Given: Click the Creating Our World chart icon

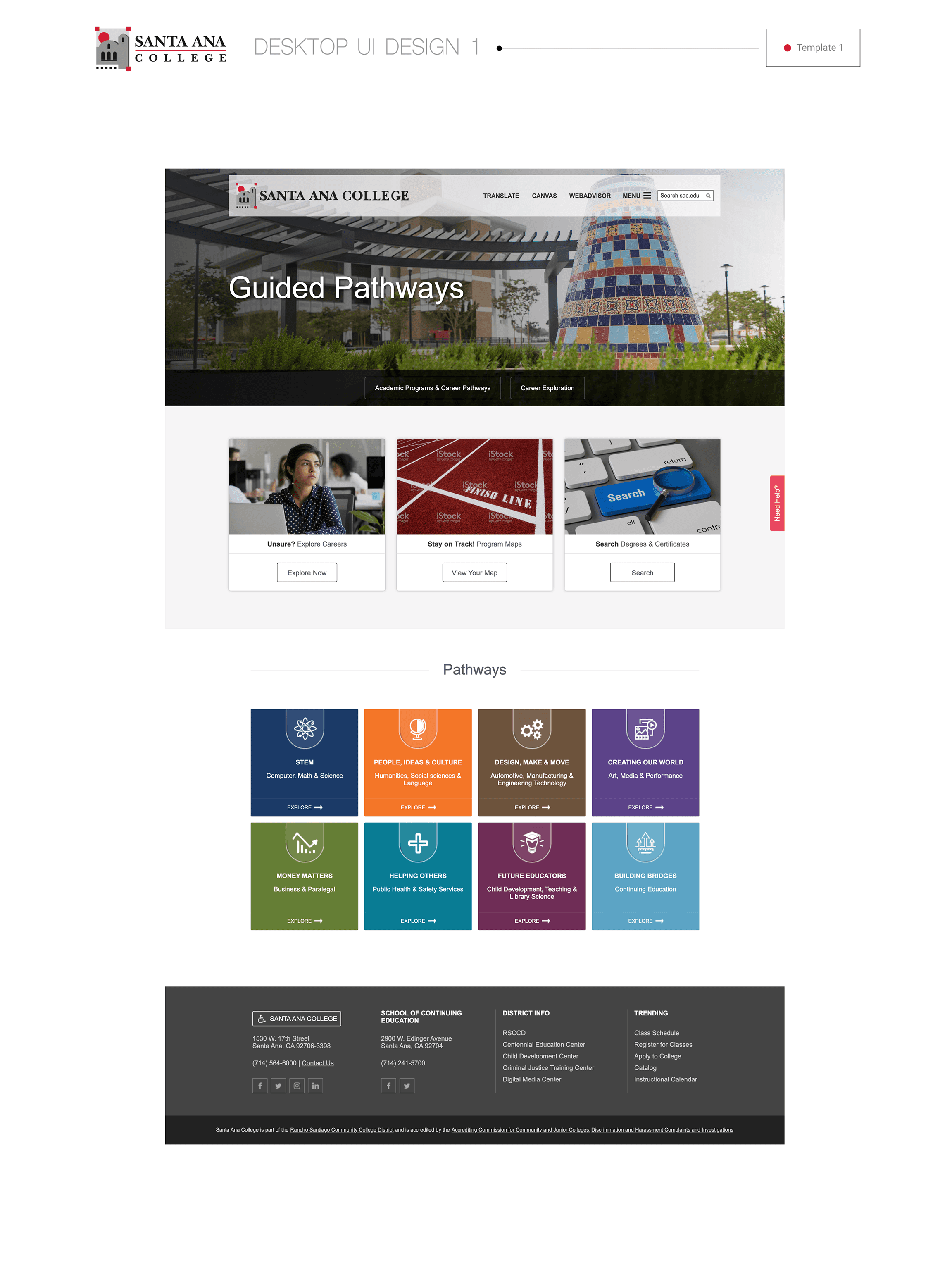Looking at the screenshot, I should click(645, 728).
